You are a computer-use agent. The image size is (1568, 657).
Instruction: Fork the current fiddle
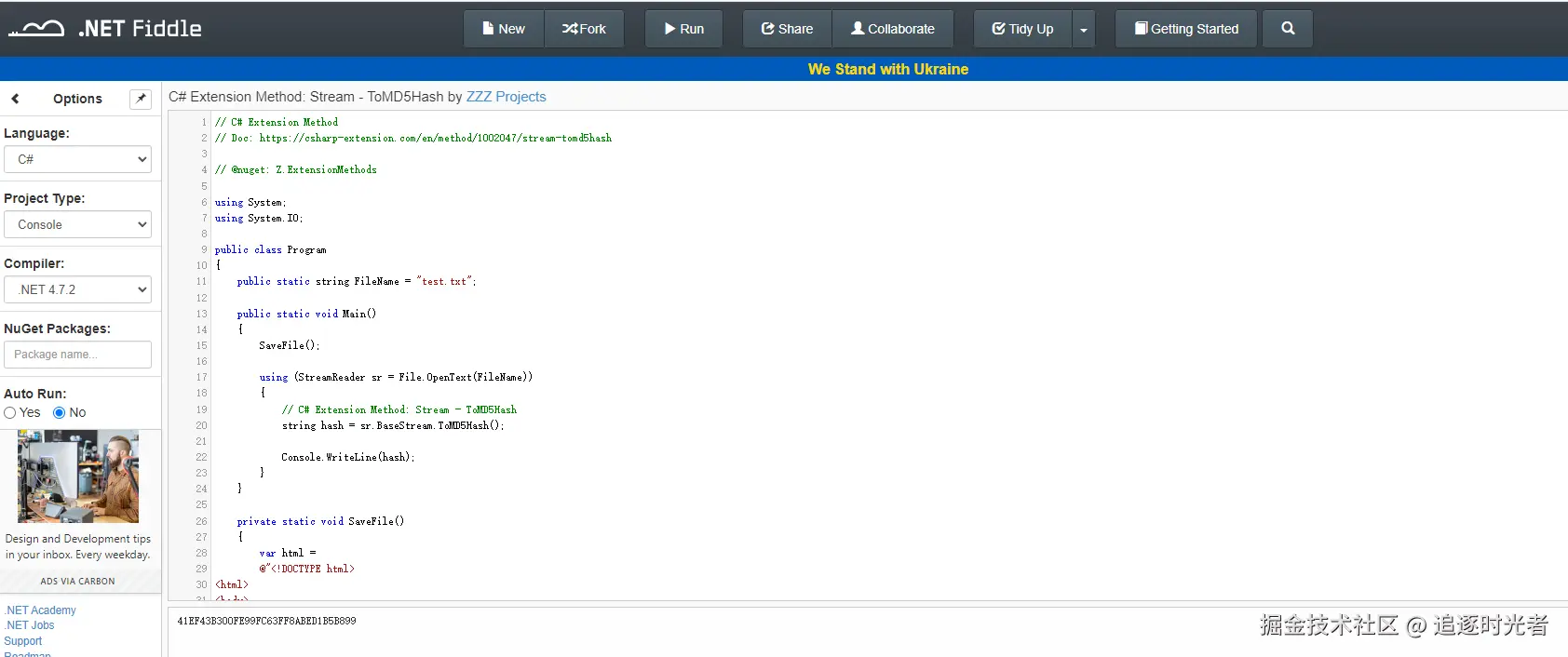click(x=584, y=29)
